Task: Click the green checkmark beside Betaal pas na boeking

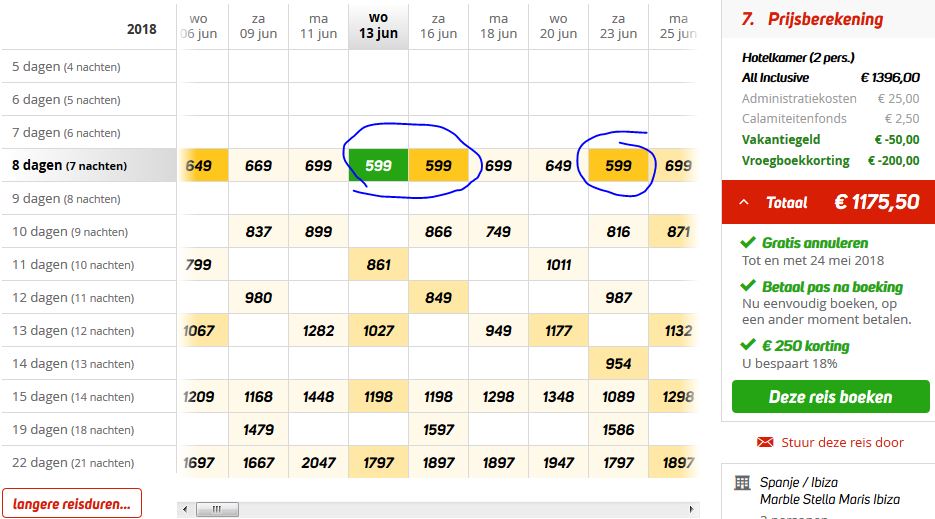Action: coord(748,286)
